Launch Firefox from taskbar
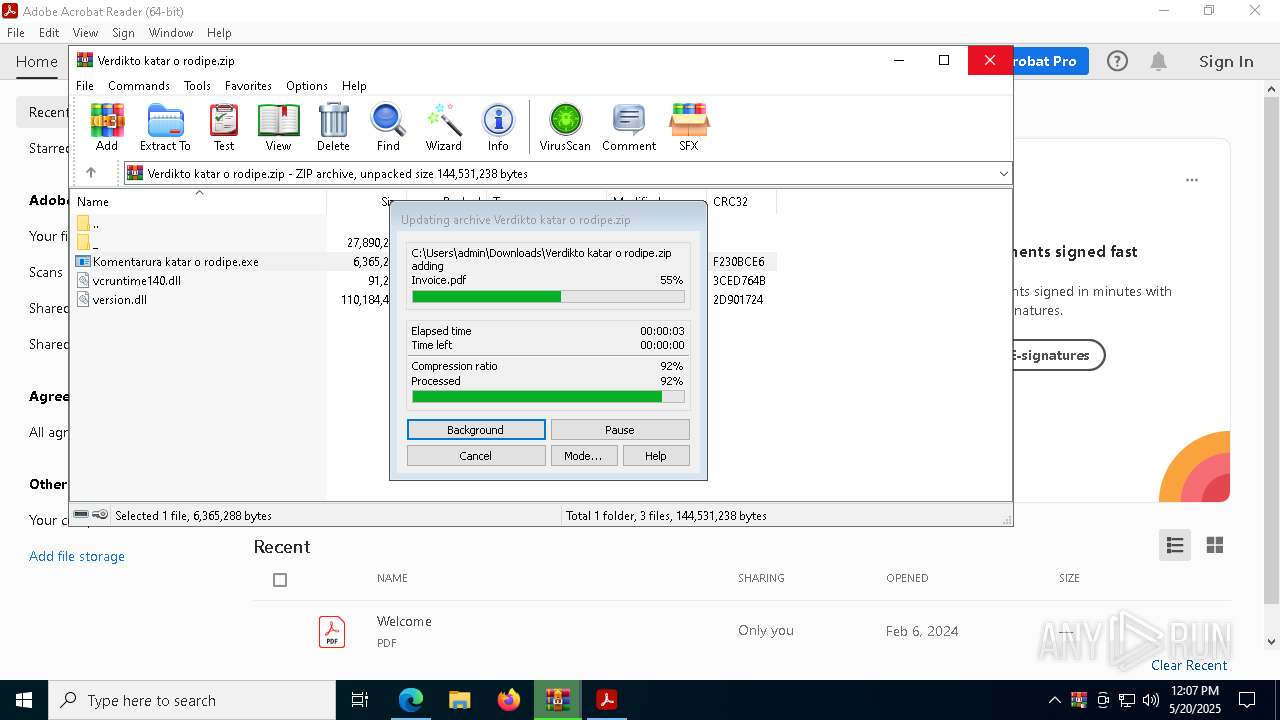This screenshot has width=1280, height=720. [509, 700]
